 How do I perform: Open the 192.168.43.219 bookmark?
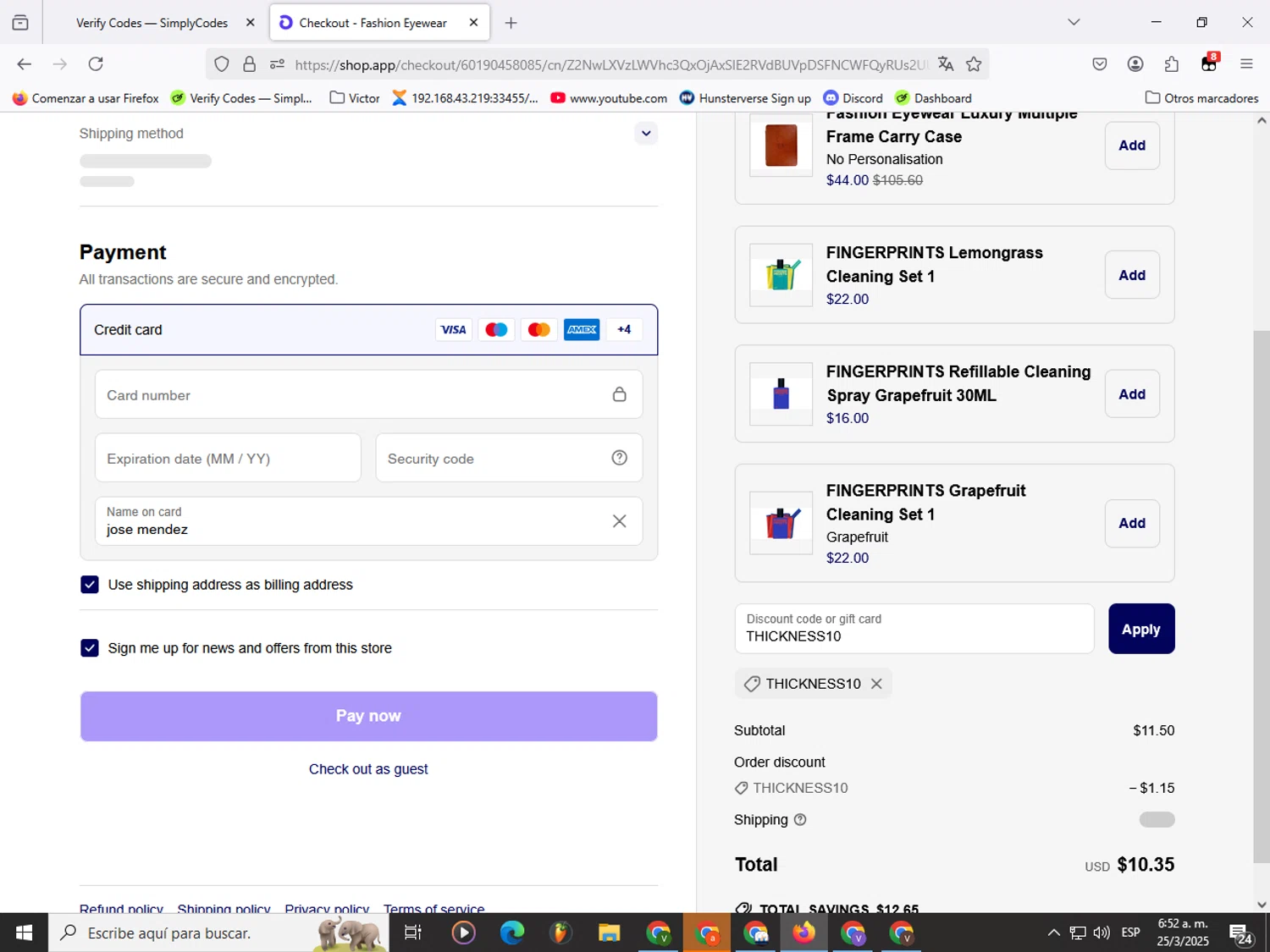point(465,98)
